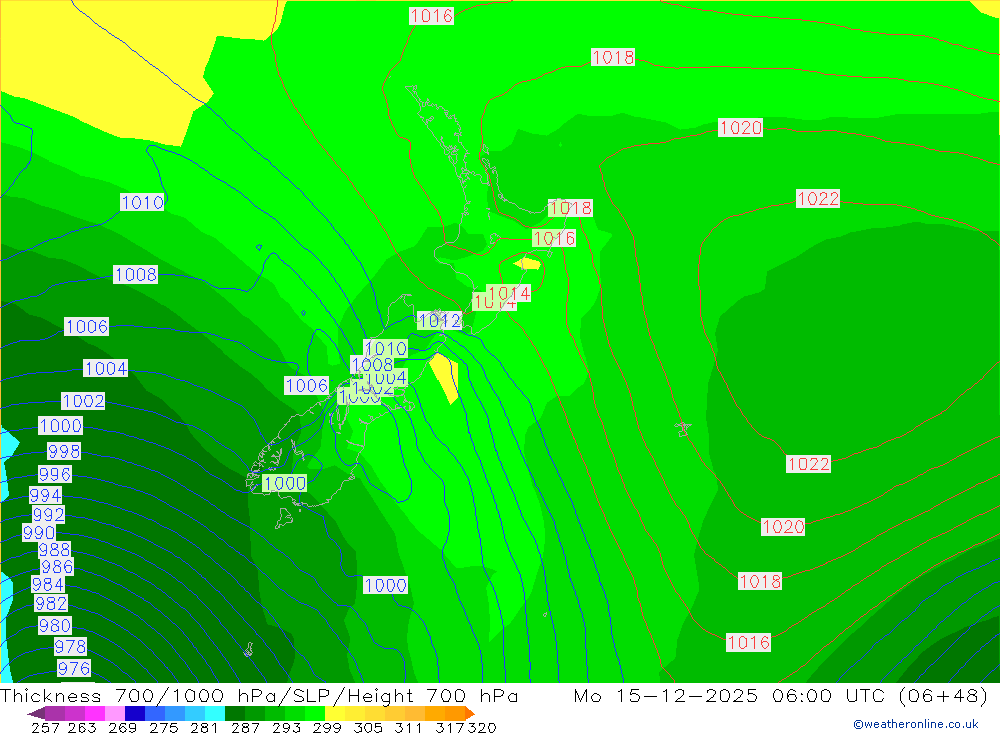Click the legend value 269
This screenshot has width=1000, height=733.
point(122,727)
